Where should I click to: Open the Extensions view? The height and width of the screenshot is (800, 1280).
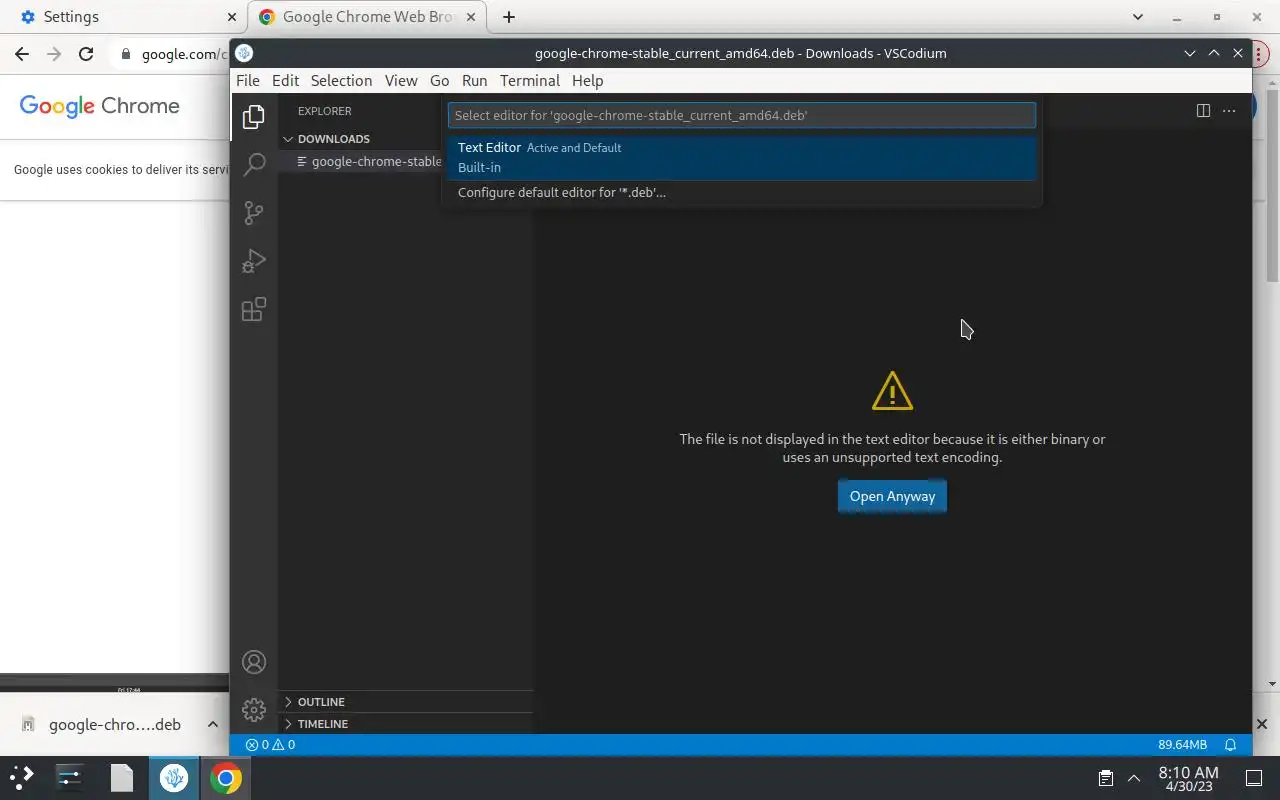pos(254,309)
